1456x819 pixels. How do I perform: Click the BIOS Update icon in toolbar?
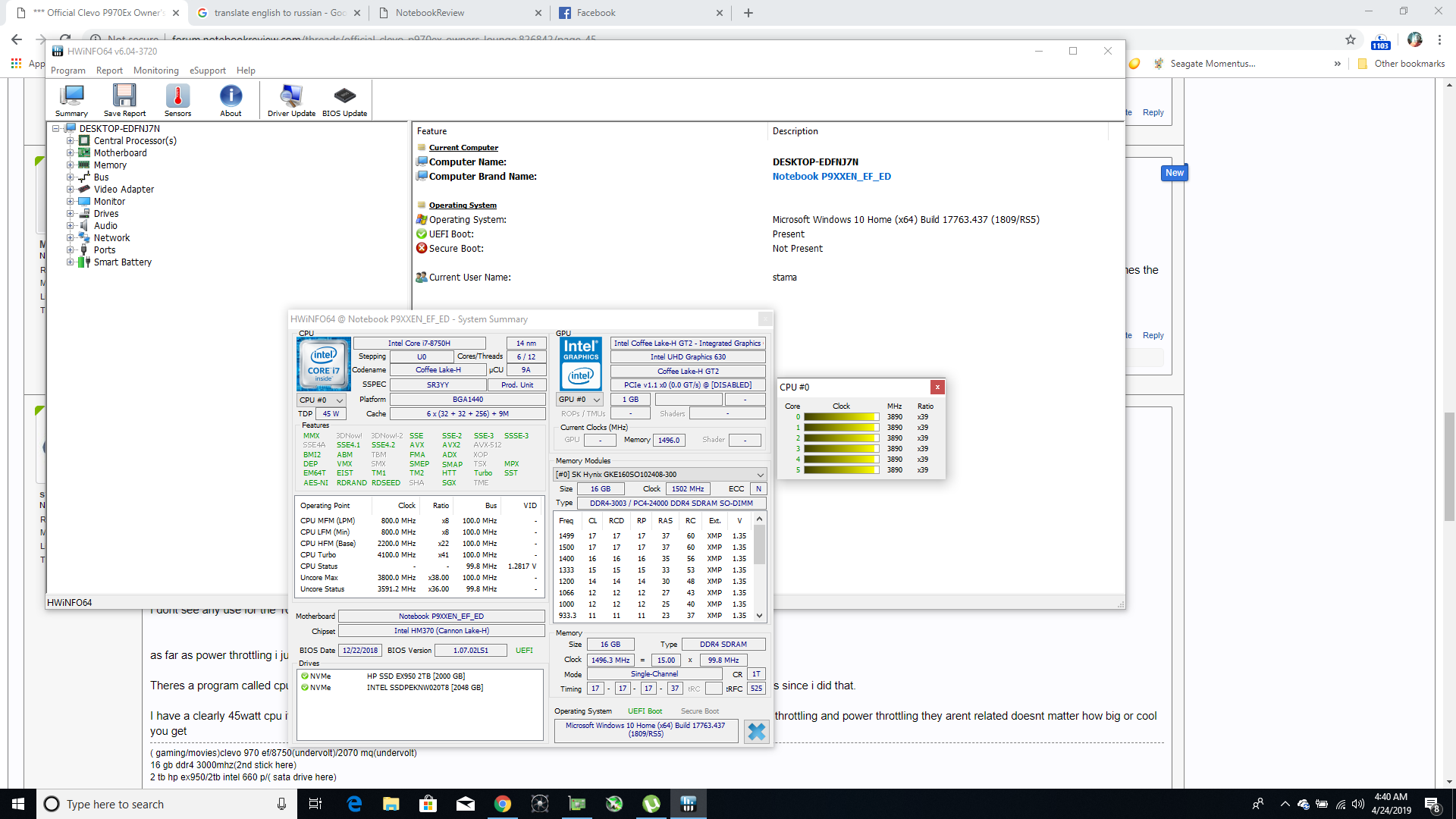pos(344,97)
